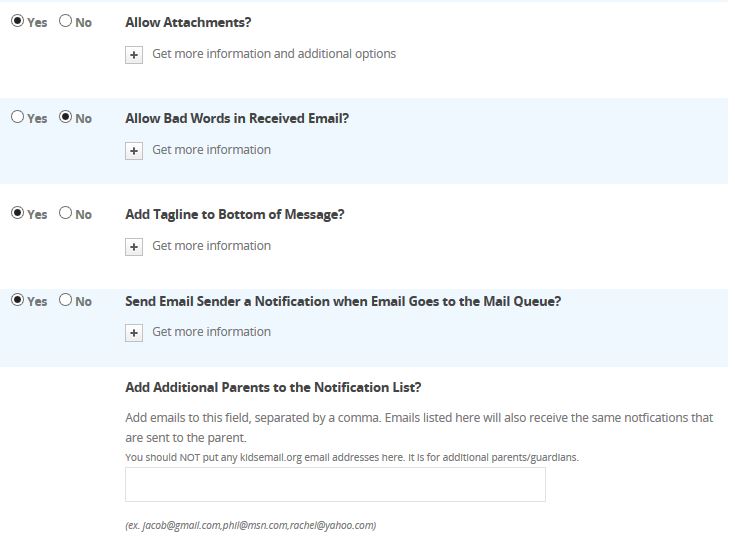
Task: Click 'Allow Attachments?' heading
Action: [188, 22]
